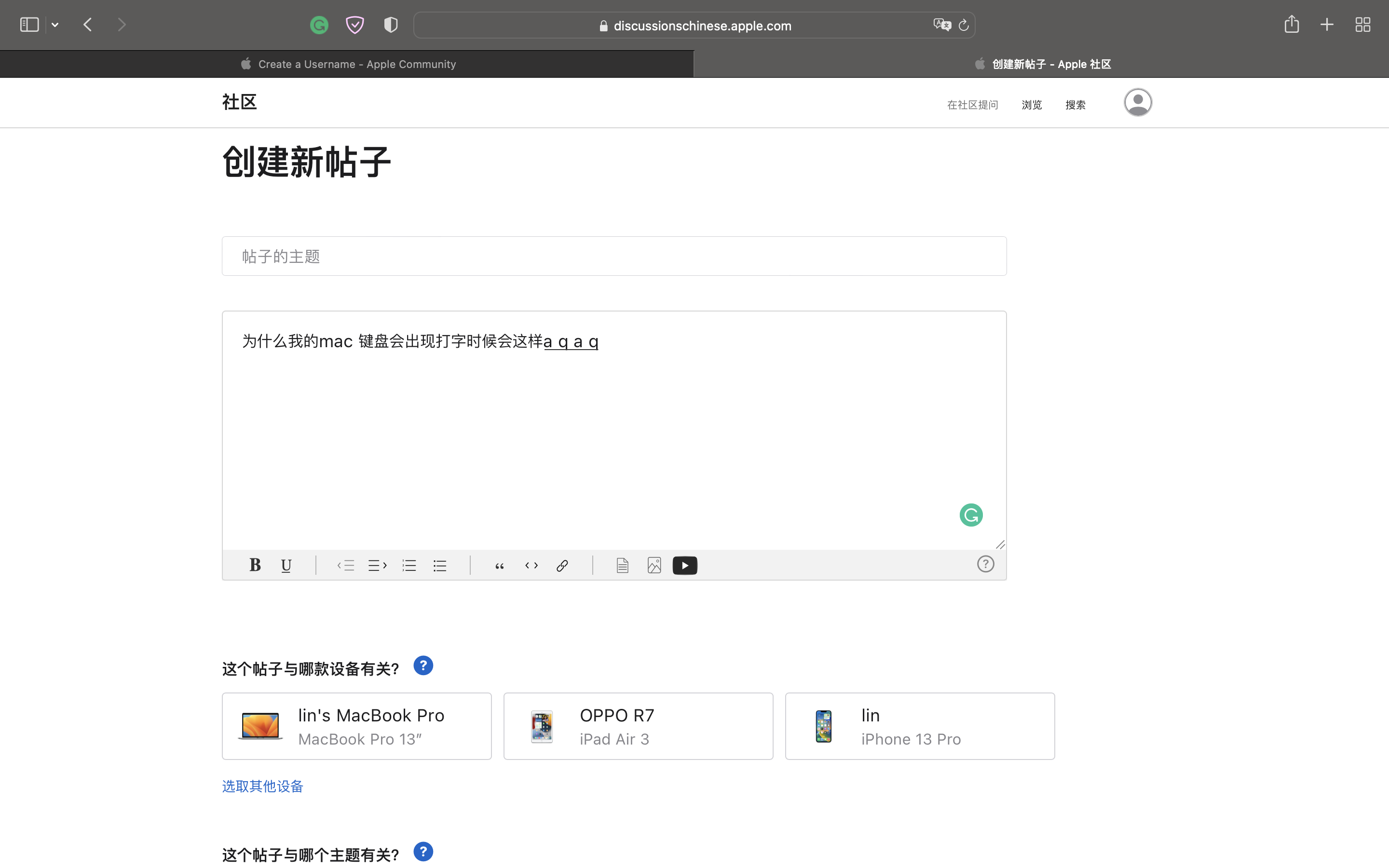The image size is (1389, 868).
Task: Select lin's MacBook Pro device card
Action: 356,726
